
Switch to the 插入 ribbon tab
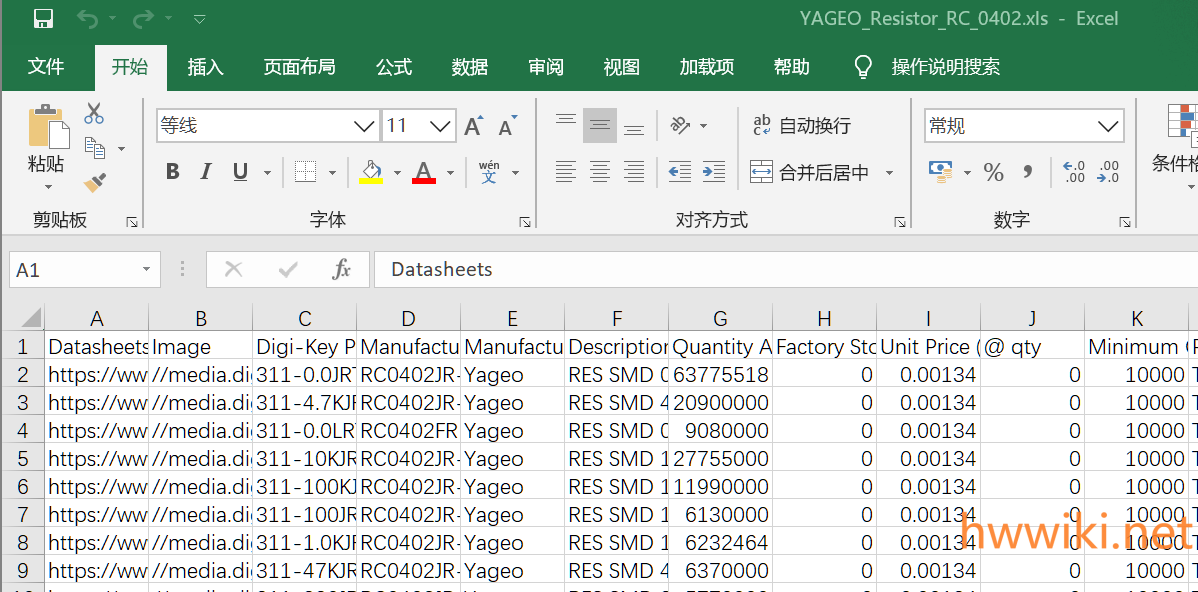(x=206, y=67)
